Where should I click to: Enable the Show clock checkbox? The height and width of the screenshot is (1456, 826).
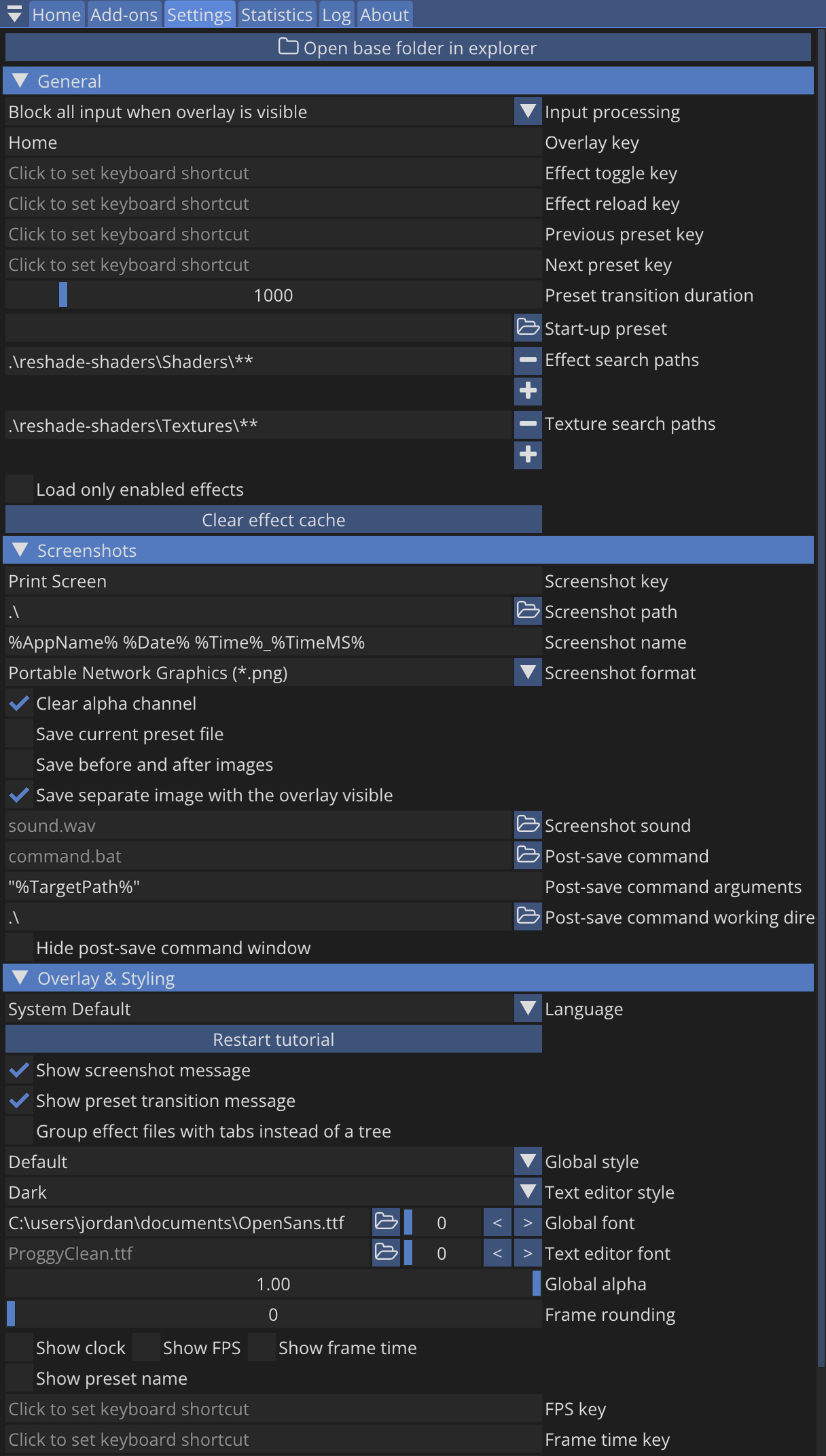point(19,1347)
